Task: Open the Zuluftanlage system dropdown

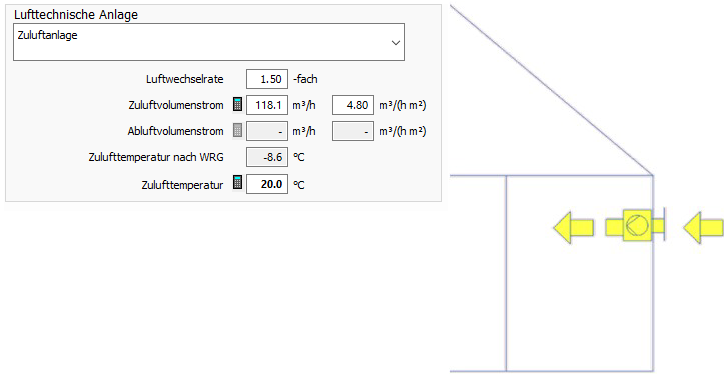Action: pyautogui.click(x=209, y=42)
